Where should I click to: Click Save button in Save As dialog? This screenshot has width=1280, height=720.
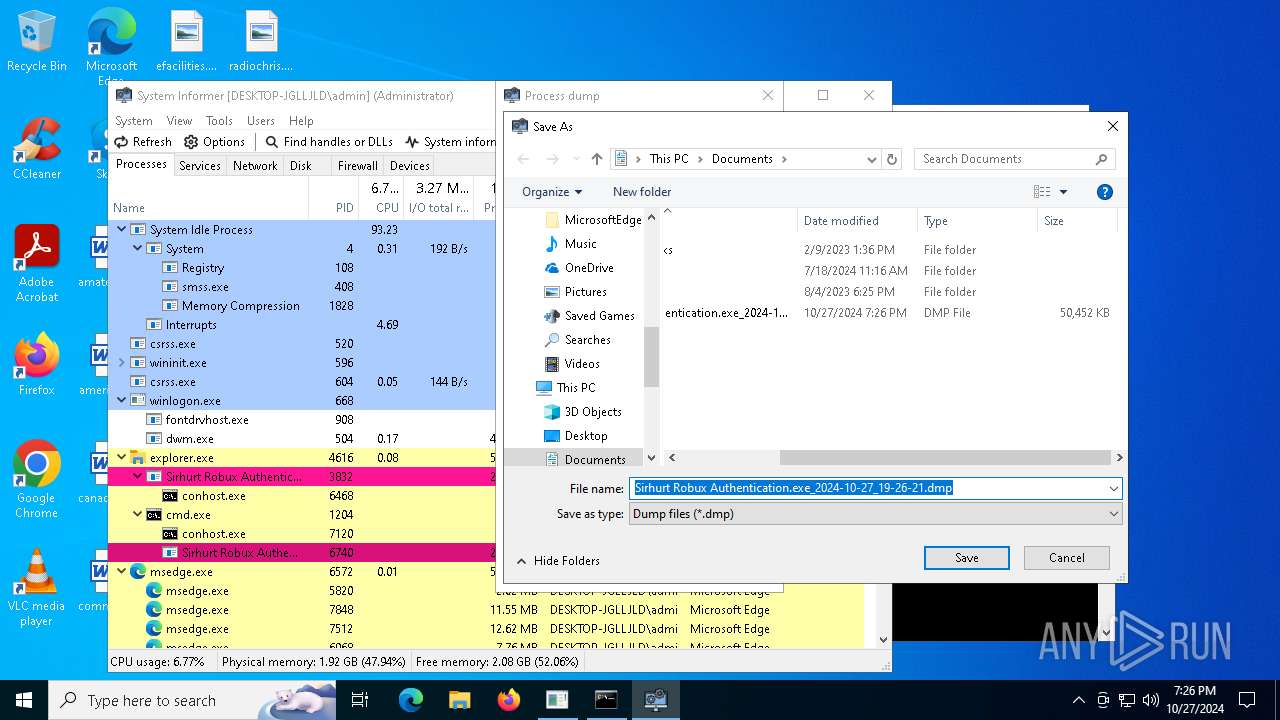(x=966, y=558)
